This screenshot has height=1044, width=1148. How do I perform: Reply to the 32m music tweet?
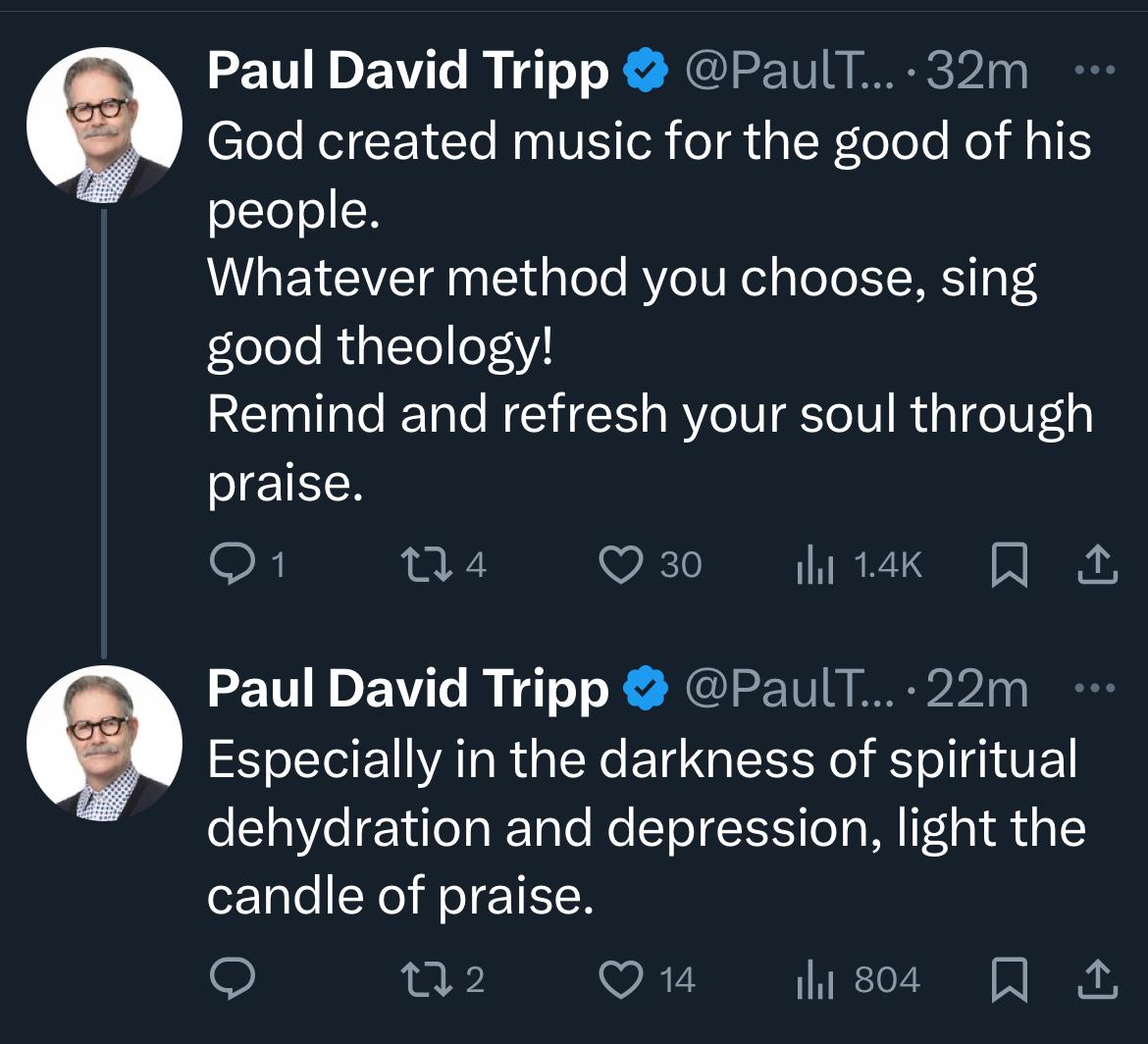pos(232,563)
